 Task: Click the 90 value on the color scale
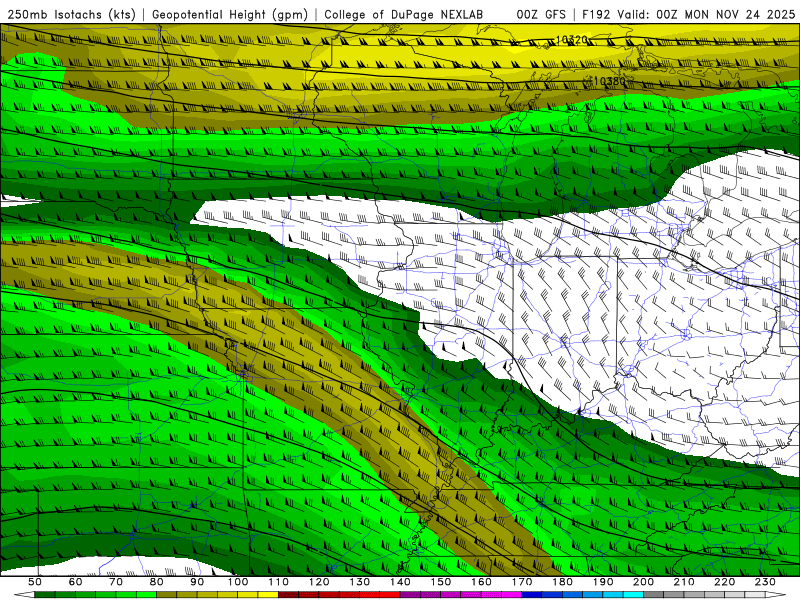(x=197, y=582)
